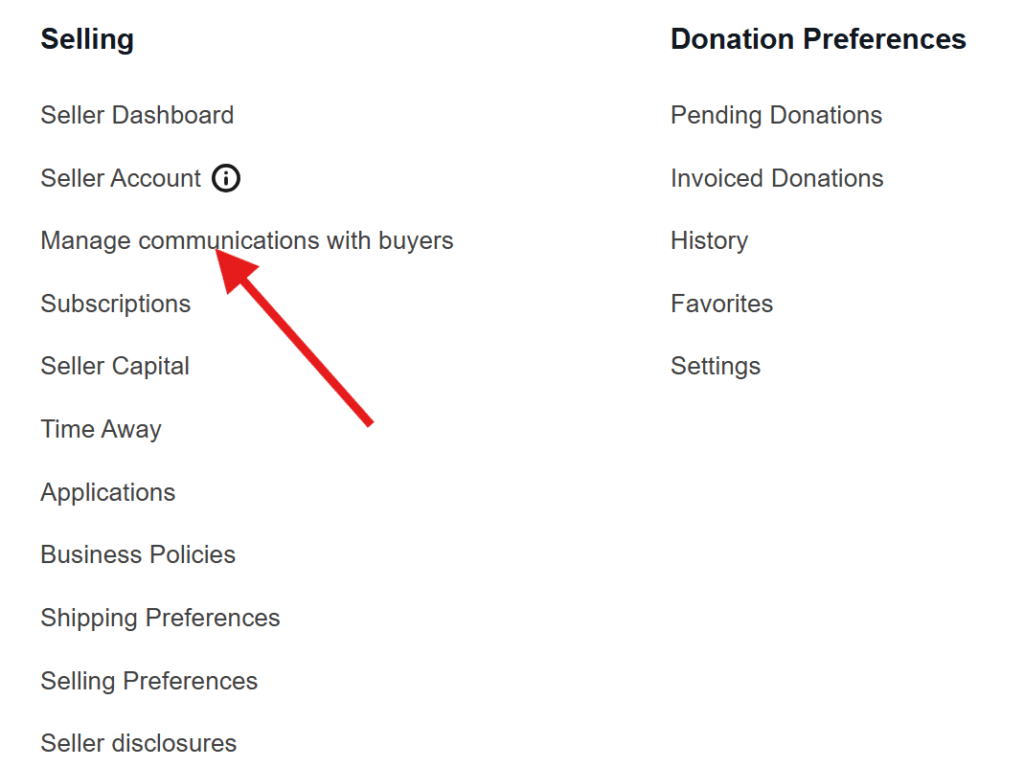Screen dimensions: 1024x767
Task: Open the Seller disclosures link
Action: click(138, 744)
